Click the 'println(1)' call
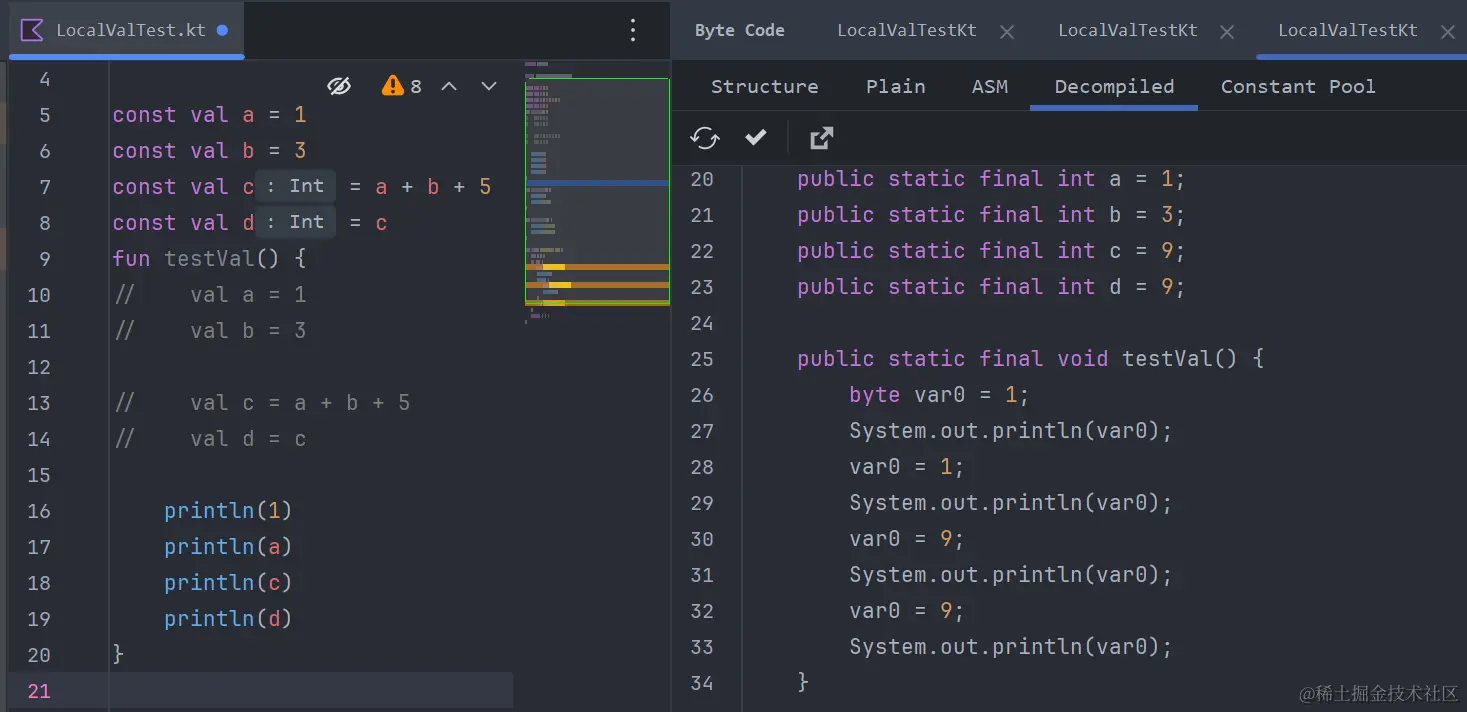 [228, 511]
